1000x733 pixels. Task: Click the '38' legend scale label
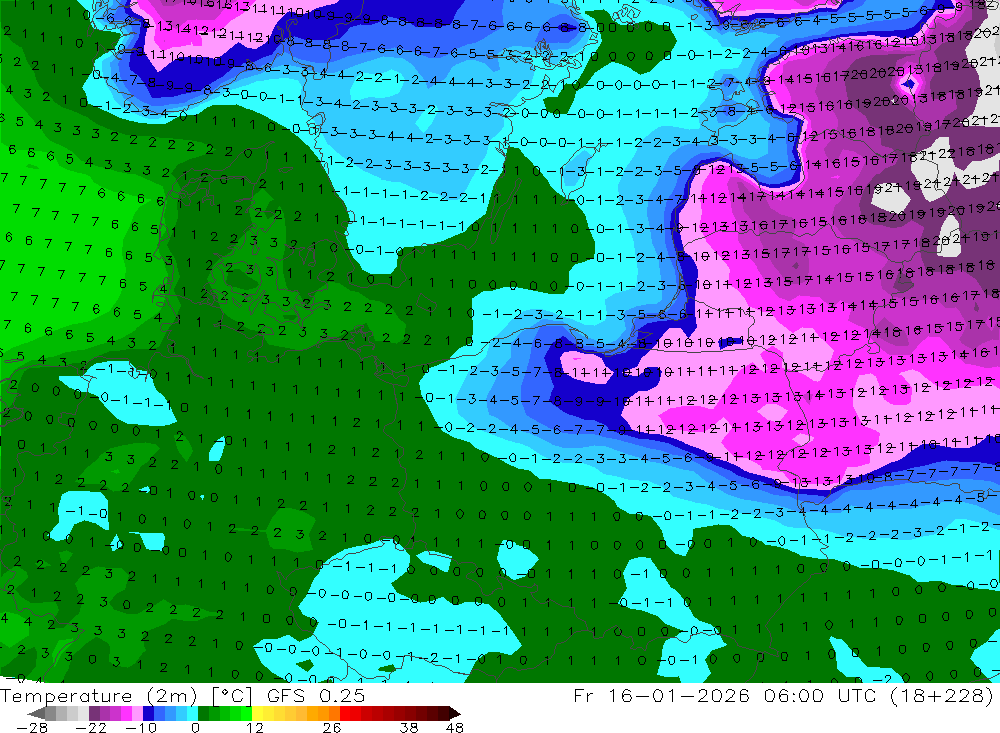pyautogui.click(x=409, y=727)
